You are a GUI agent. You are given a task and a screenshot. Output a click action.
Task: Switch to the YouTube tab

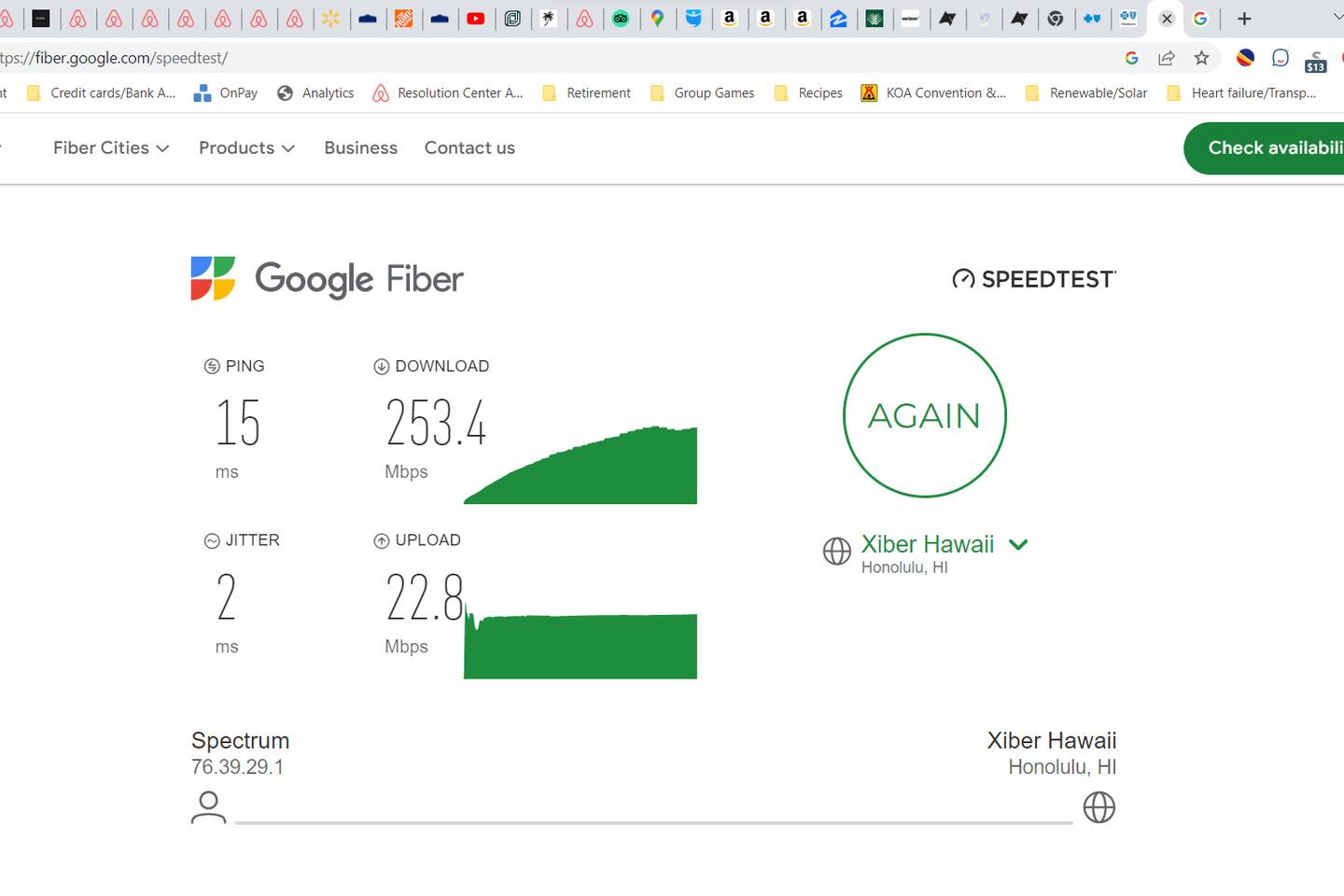tap(476, 19)
